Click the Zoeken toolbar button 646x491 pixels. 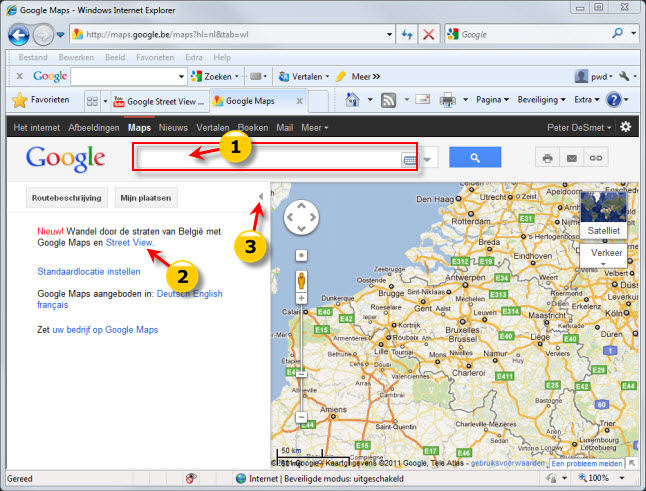[x=215, y=77]
